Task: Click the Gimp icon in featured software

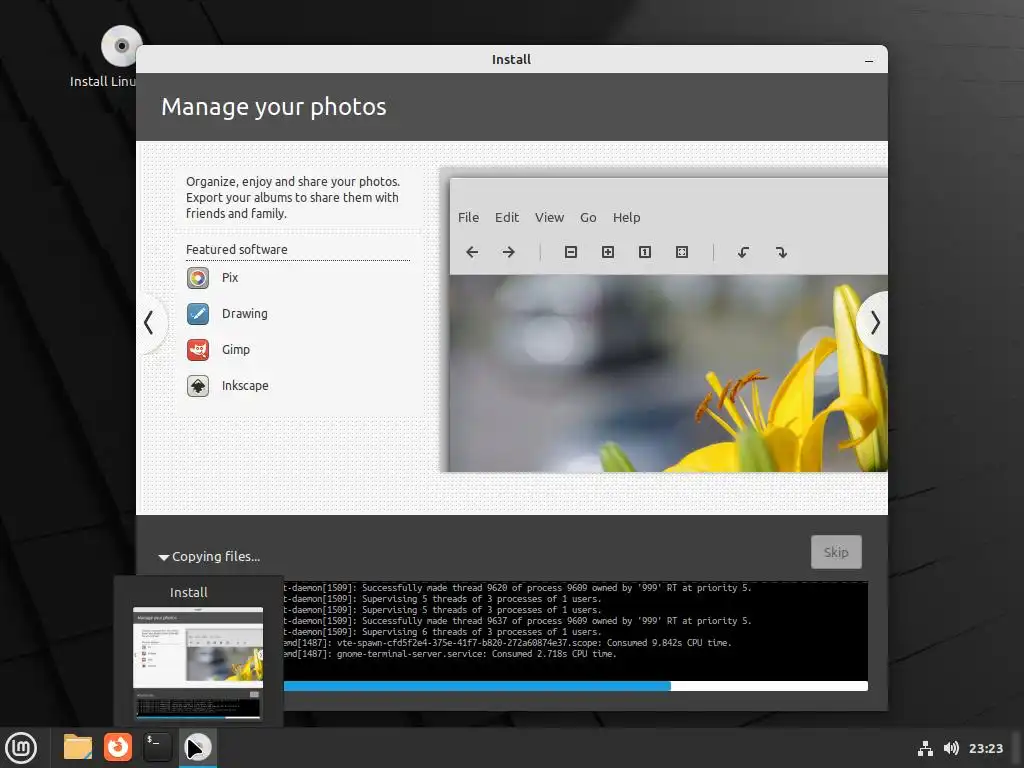Action: (x=198, y=350)
